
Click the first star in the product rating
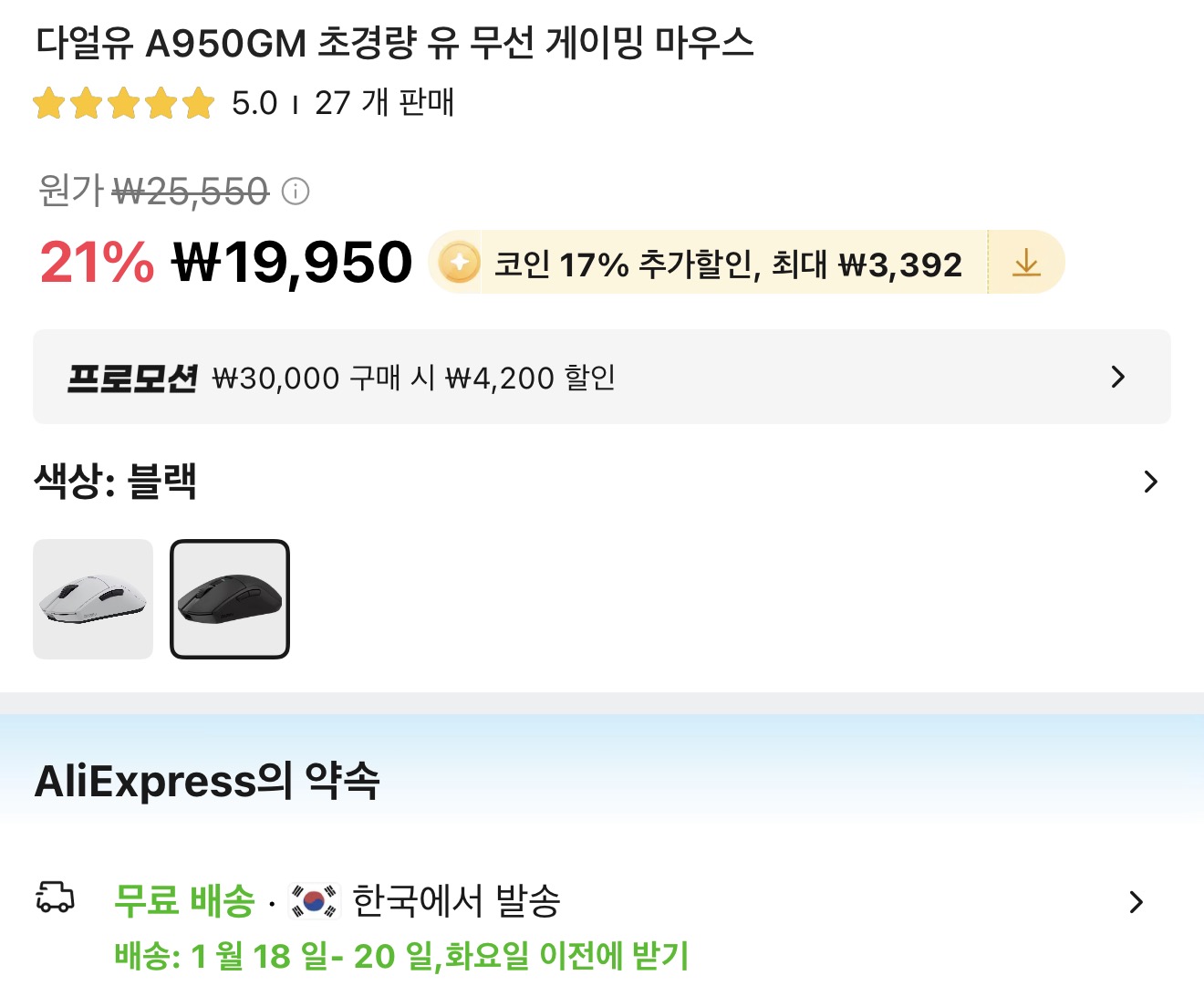[50, 103]
